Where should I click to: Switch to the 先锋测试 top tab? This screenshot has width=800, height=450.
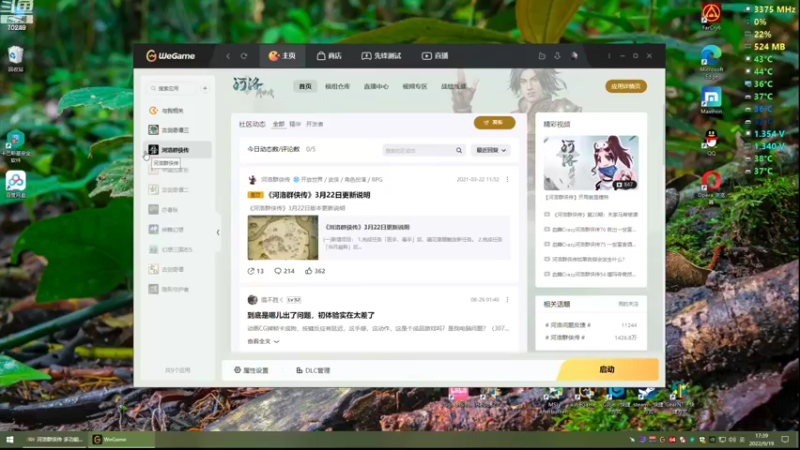click(381, 56)
